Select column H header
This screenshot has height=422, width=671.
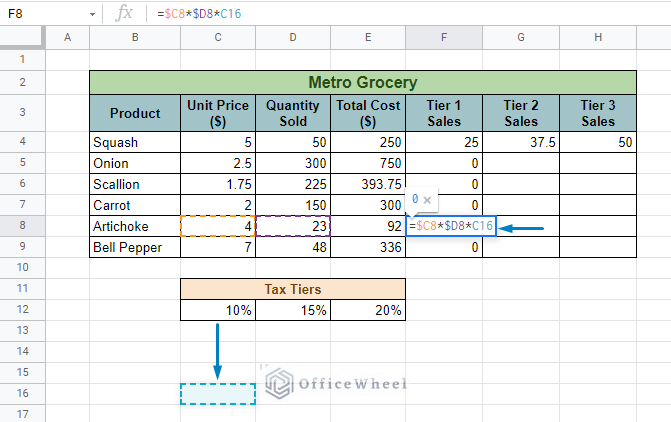(x=598, y=38)
